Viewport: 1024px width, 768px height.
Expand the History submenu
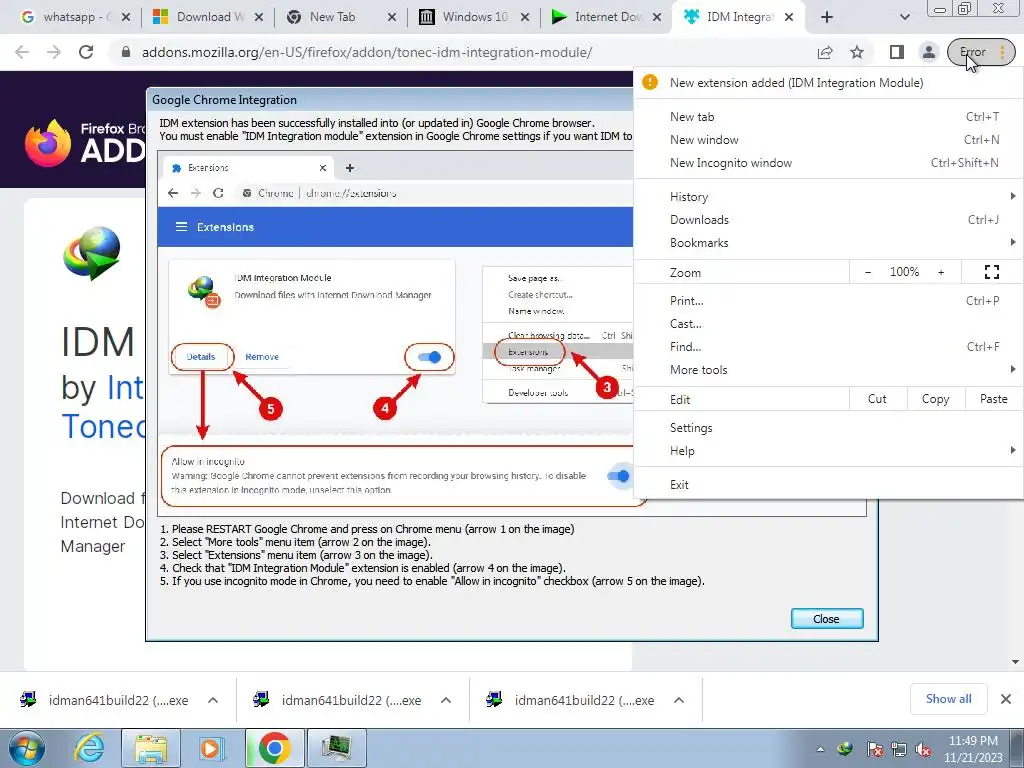829,197
